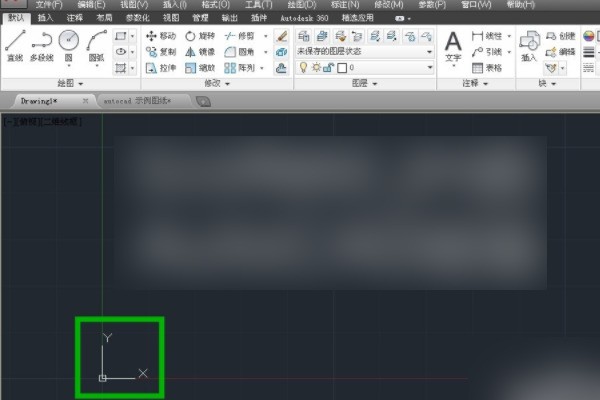
Task: Select the 线性 linear dimension tool
Action: pos(487,36)
